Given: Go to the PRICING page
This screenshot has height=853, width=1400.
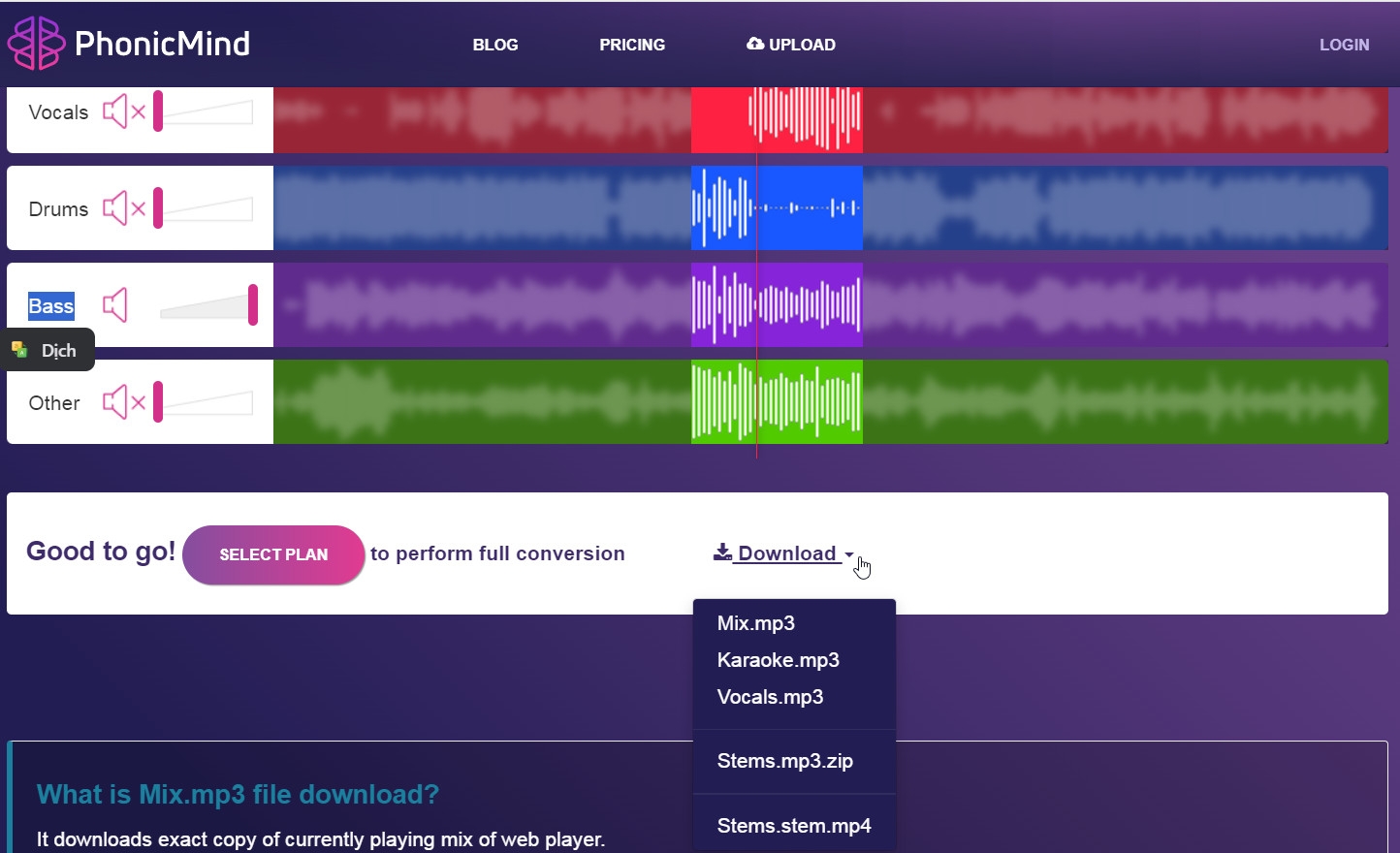Looking at the screenshot, I should [632, 45].
